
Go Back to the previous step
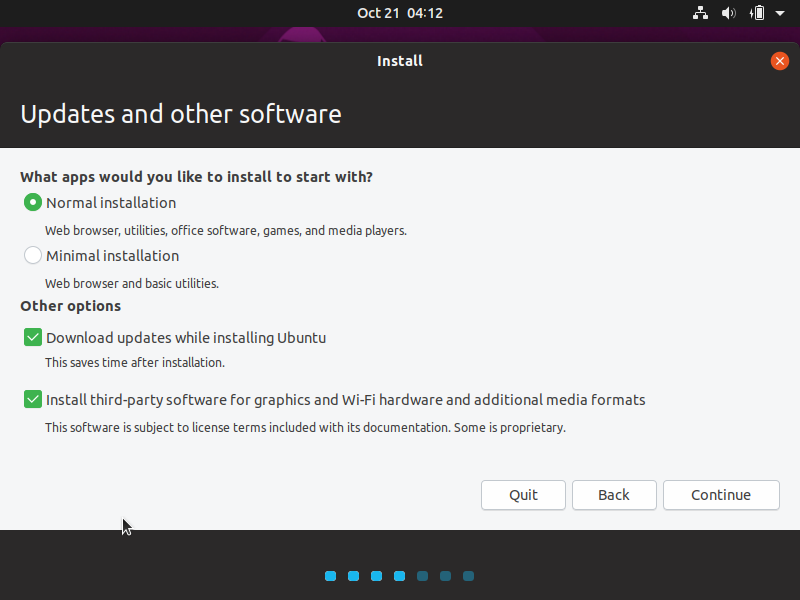(x=614, y=495)
